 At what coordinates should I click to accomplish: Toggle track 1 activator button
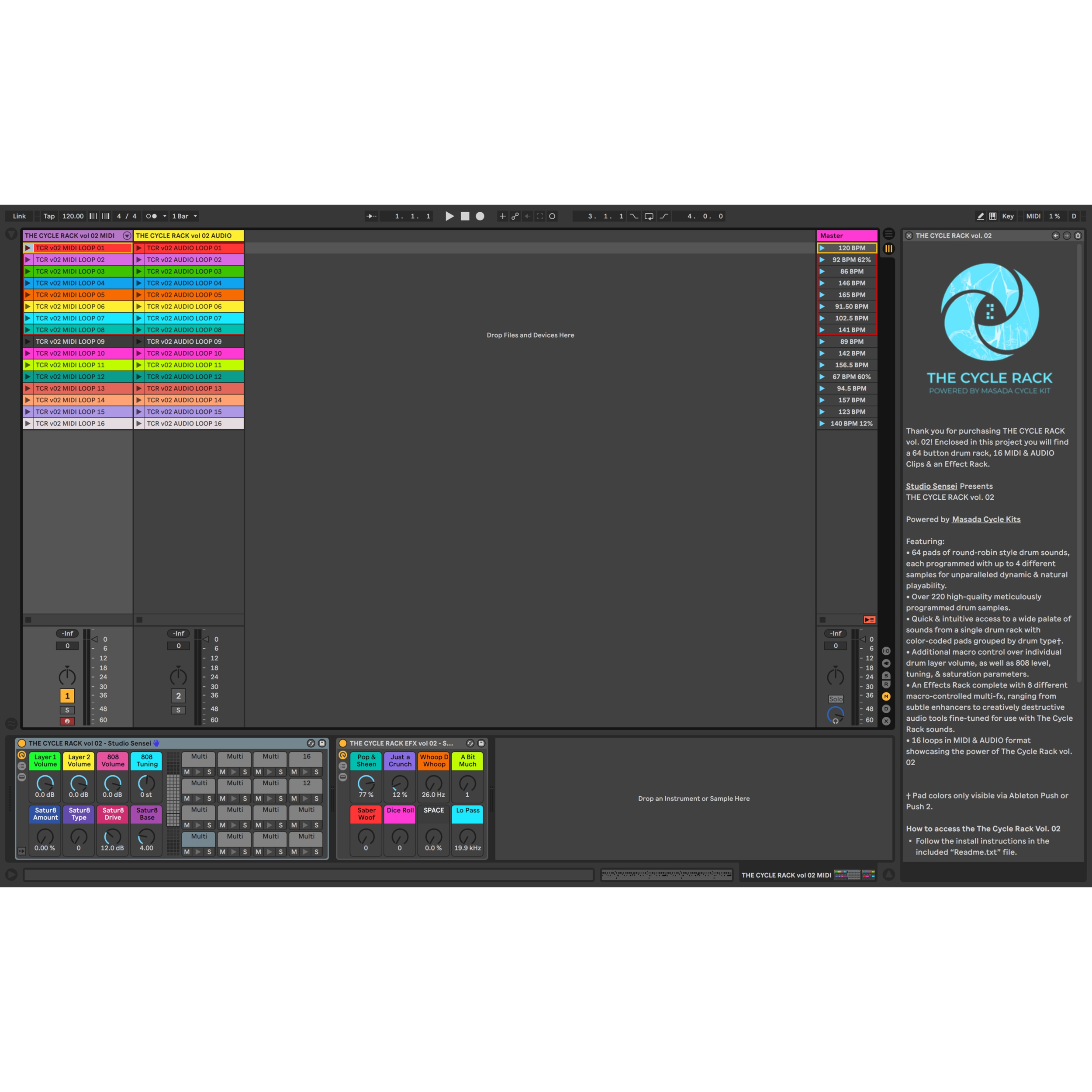click(67, 696)
